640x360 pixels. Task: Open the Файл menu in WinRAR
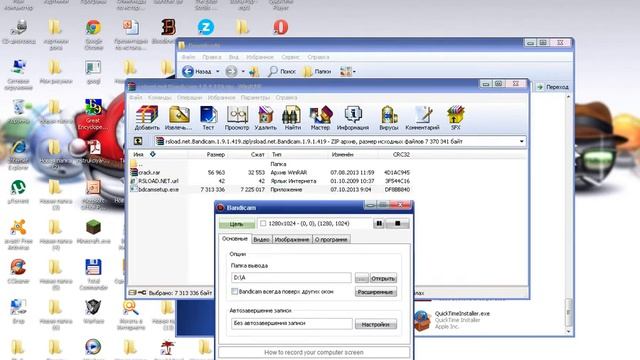(136, 98)
